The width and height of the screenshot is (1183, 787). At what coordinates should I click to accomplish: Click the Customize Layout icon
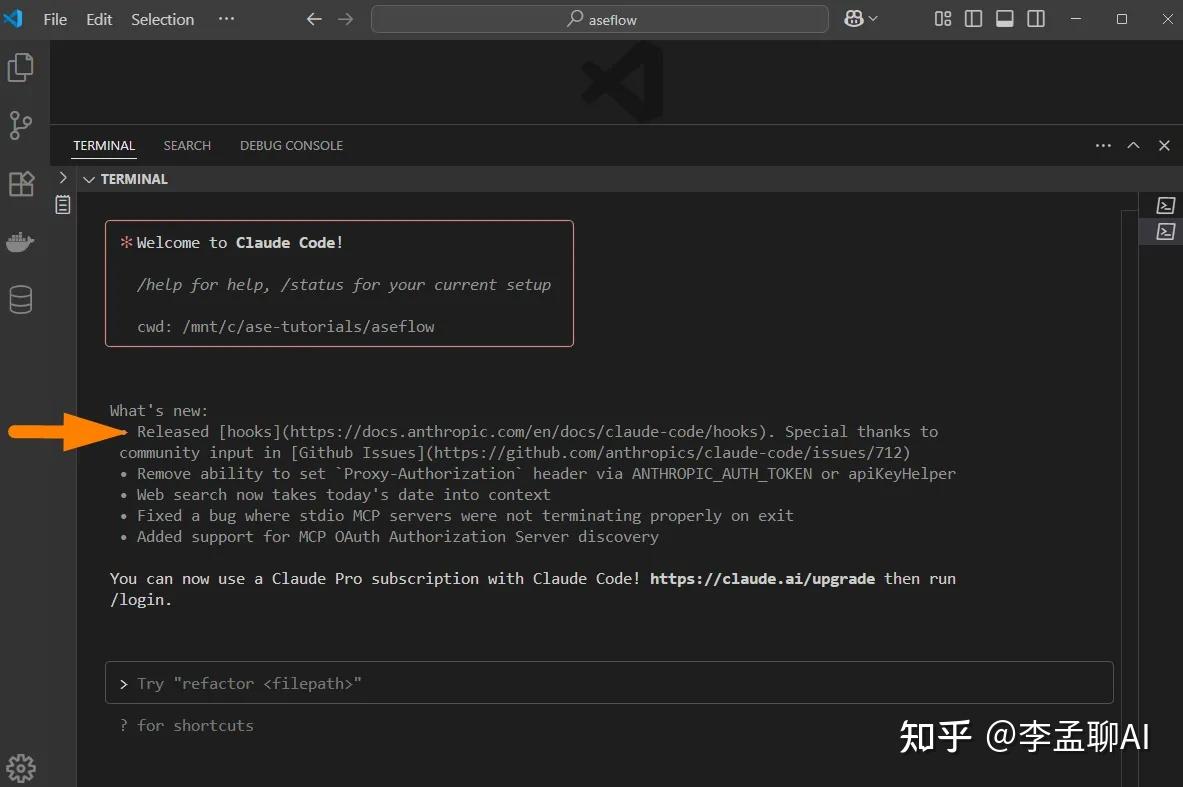[942, 18]
